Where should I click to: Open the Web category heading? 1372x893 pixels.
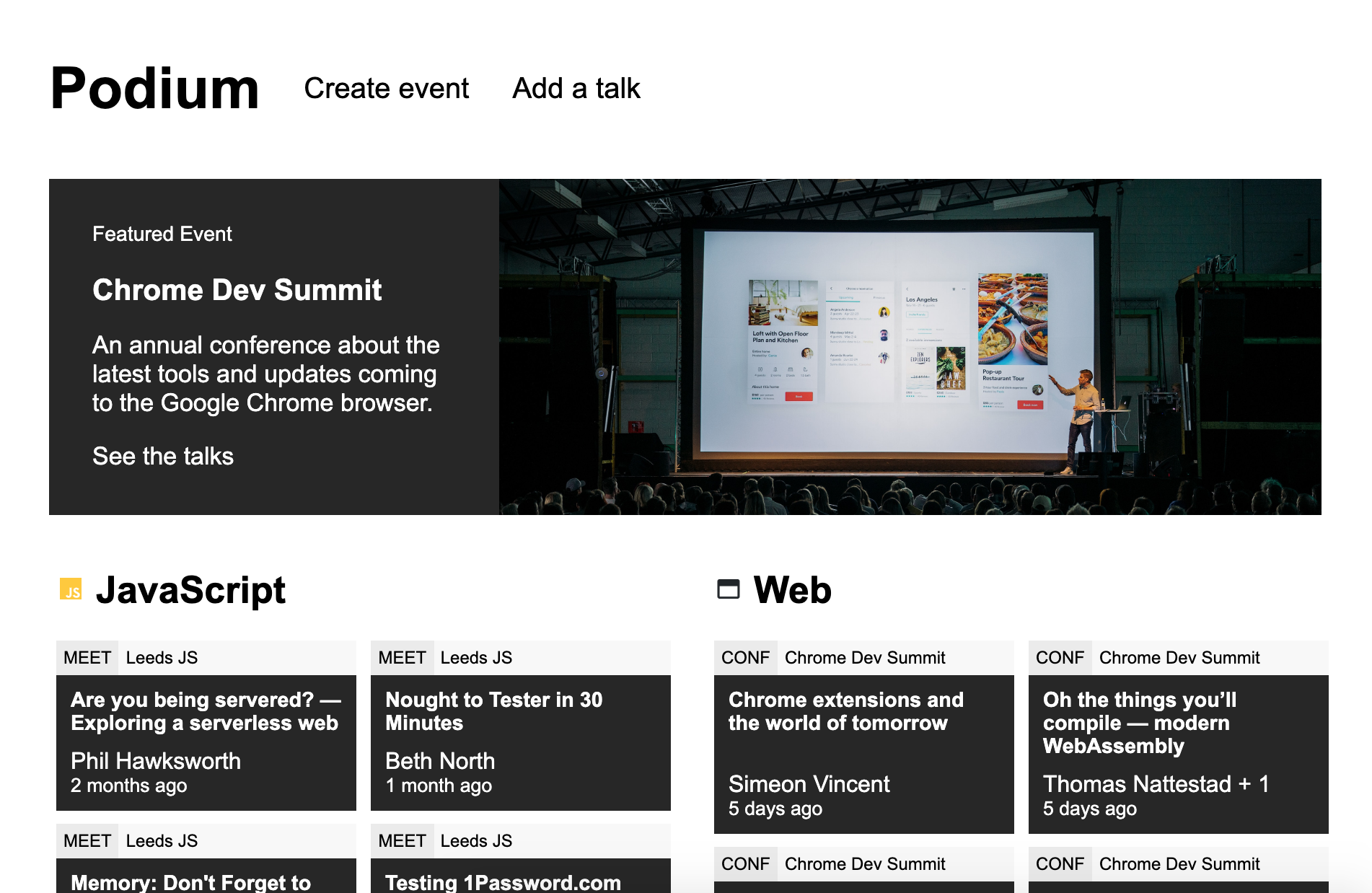click(x=793, y=590)
